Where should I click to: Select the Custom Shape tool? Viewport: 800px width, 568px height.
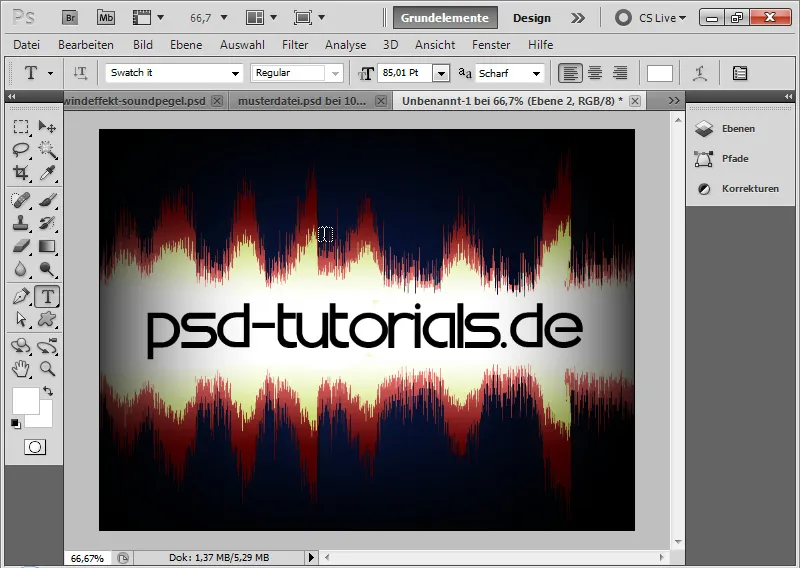click(x=47, y=319)
